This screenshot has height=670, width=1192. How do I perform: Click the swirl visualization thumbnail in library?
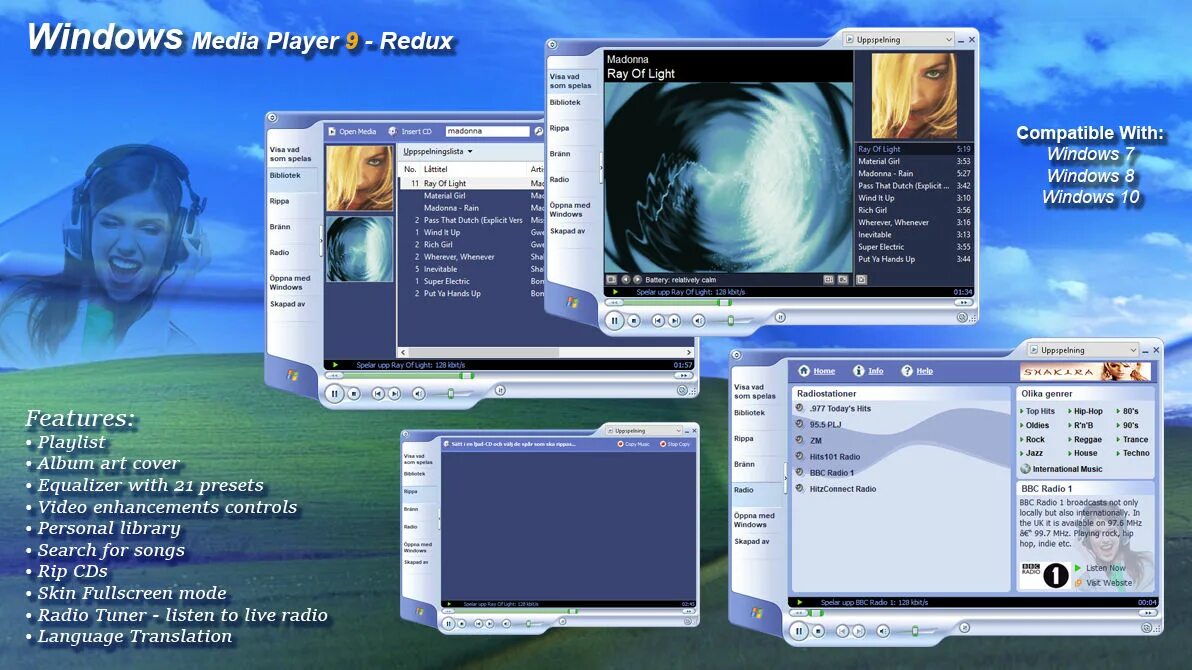click(360, 249)
